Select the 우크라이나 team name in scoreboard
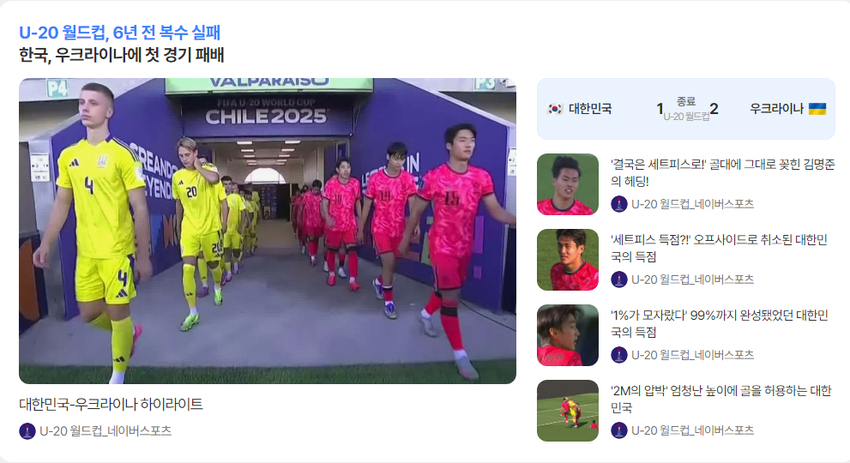This screenshot has width=850, height=463. 776,109
